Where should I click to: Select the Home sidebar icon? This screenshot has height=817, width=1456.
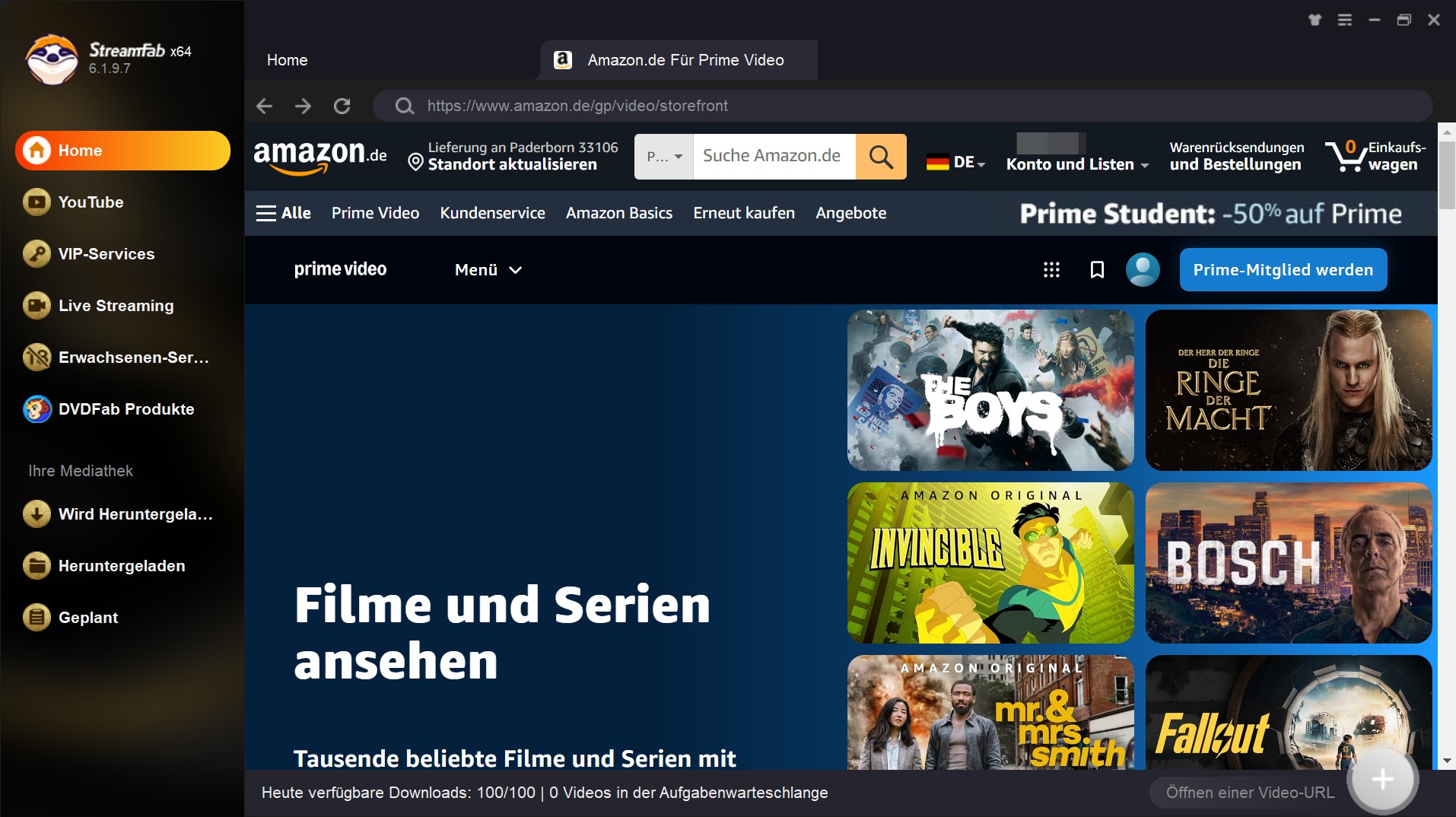pos(37,151)
